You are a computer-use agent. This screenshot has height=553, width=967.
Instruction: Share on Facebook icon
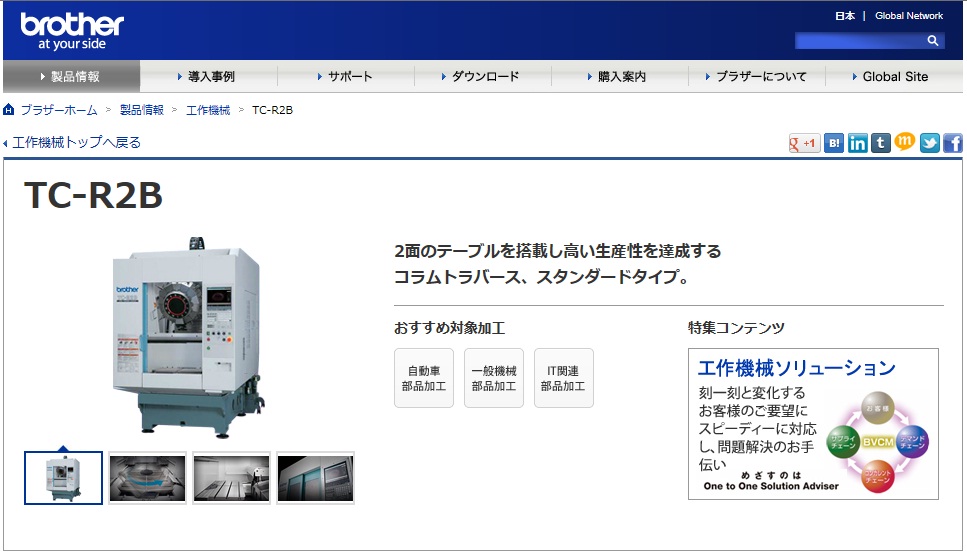tap(953, 143)
